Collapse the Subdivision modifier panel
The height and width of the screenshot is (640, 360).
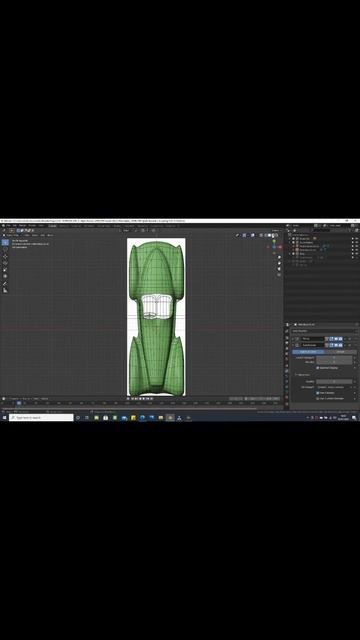293,345
